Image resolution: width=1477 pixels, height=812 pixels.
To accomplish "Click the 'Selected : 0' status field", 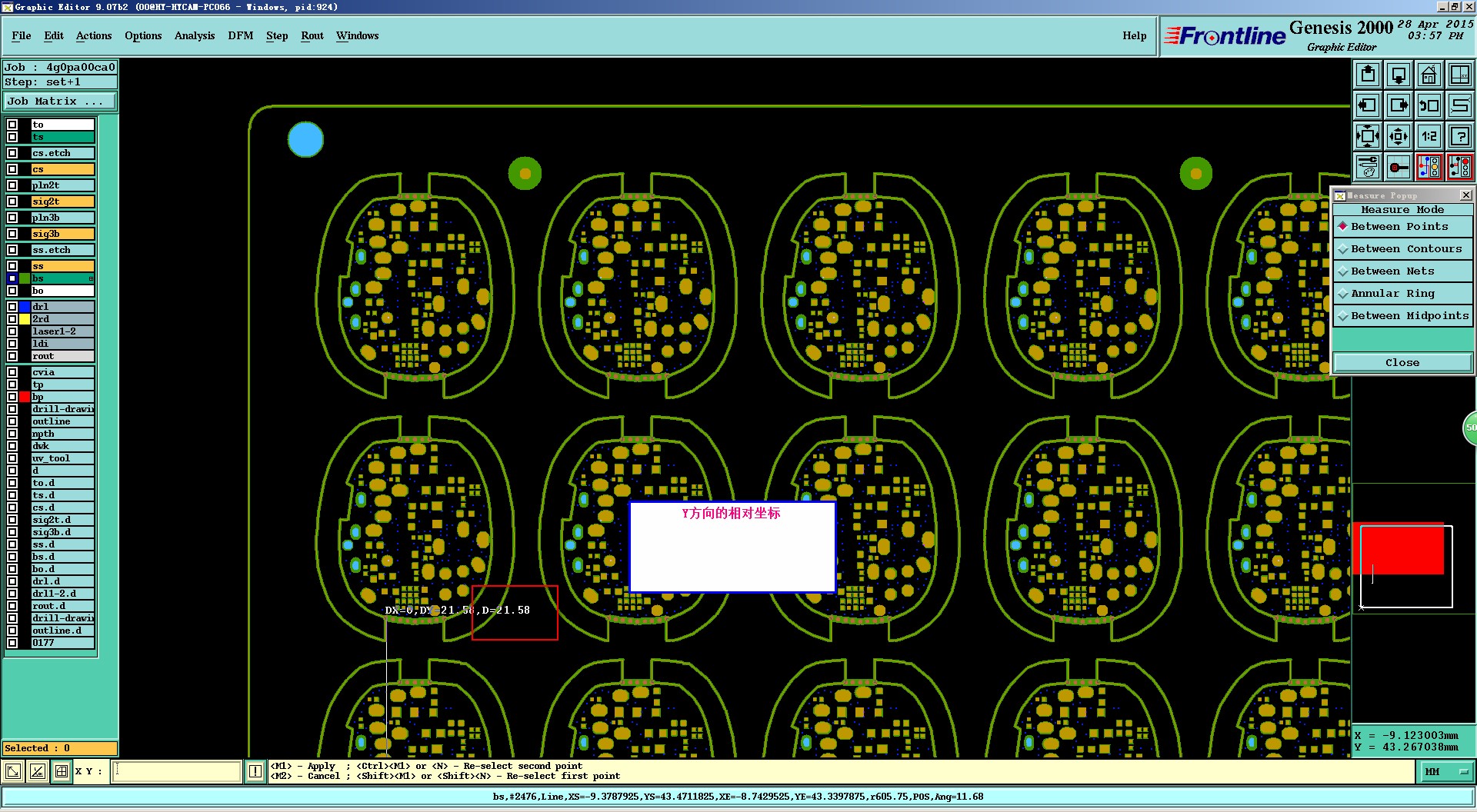I will click(x=60, y=748).
